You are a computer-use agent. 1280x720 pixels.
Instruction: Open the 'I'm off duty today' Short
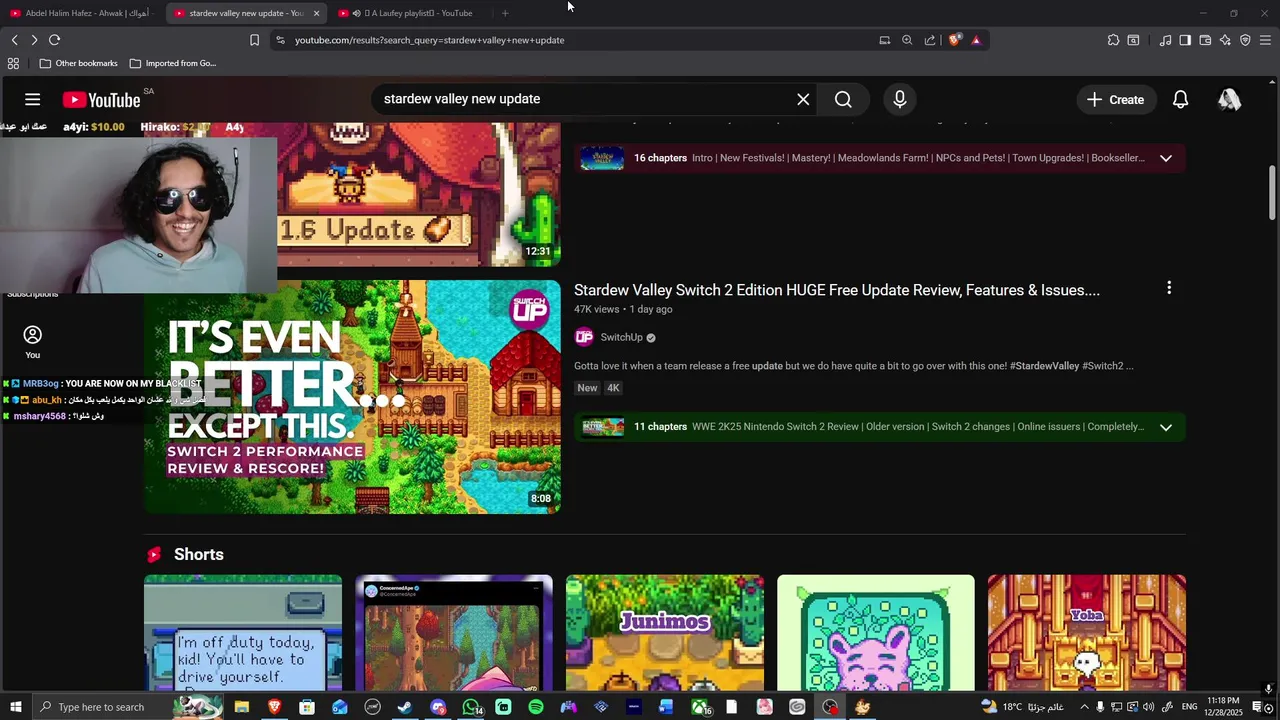pos(243,632)
